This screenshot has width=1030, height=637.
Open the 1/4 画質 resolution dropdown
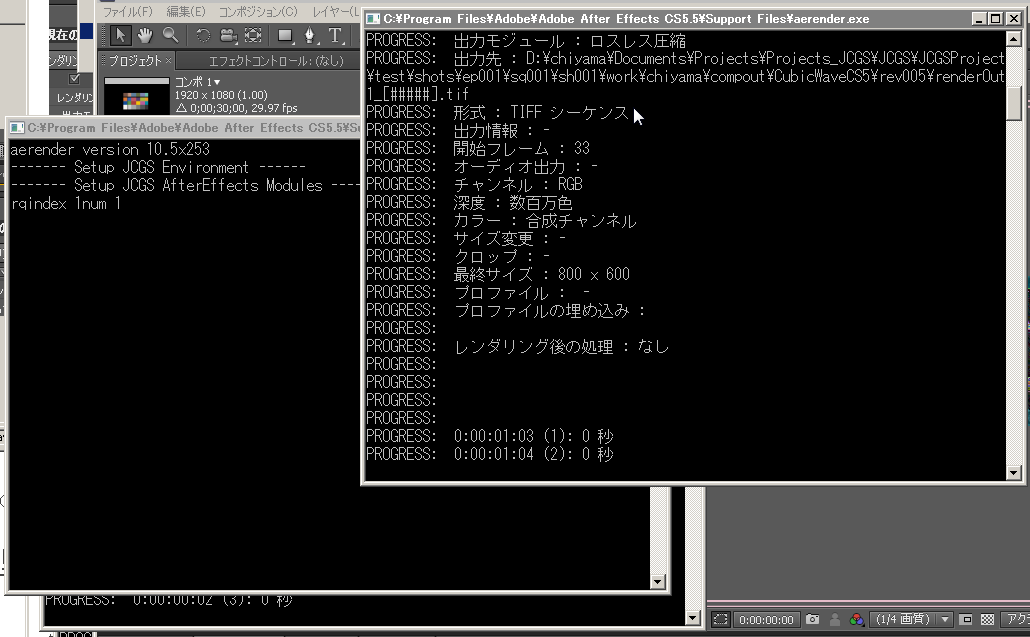[912, 619]
